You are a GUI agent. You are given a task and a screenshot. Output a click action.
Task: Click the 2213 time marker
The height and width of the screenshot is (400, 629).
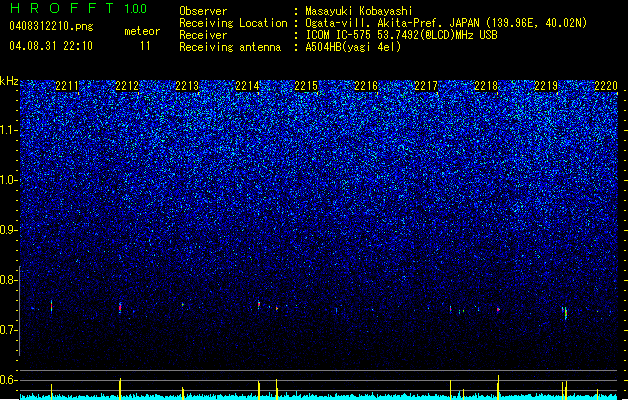coord(187,86)
